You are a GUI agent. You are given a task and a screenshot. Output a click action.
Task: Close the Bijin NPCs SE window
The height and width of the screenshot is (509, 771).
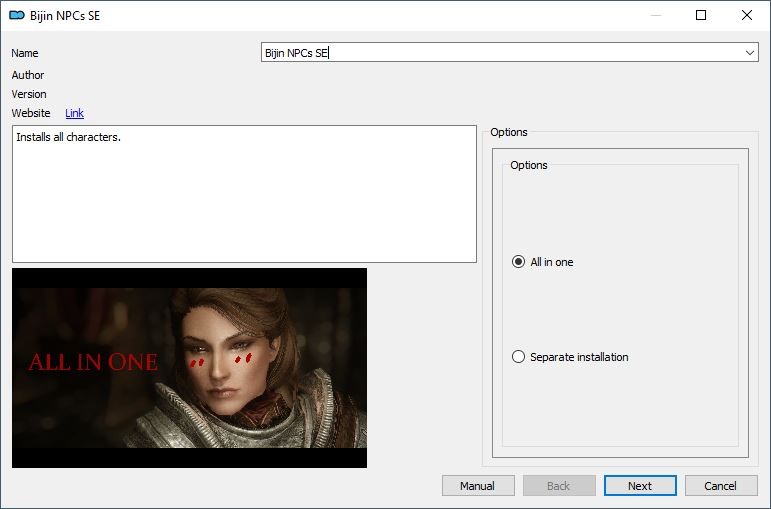746,15
